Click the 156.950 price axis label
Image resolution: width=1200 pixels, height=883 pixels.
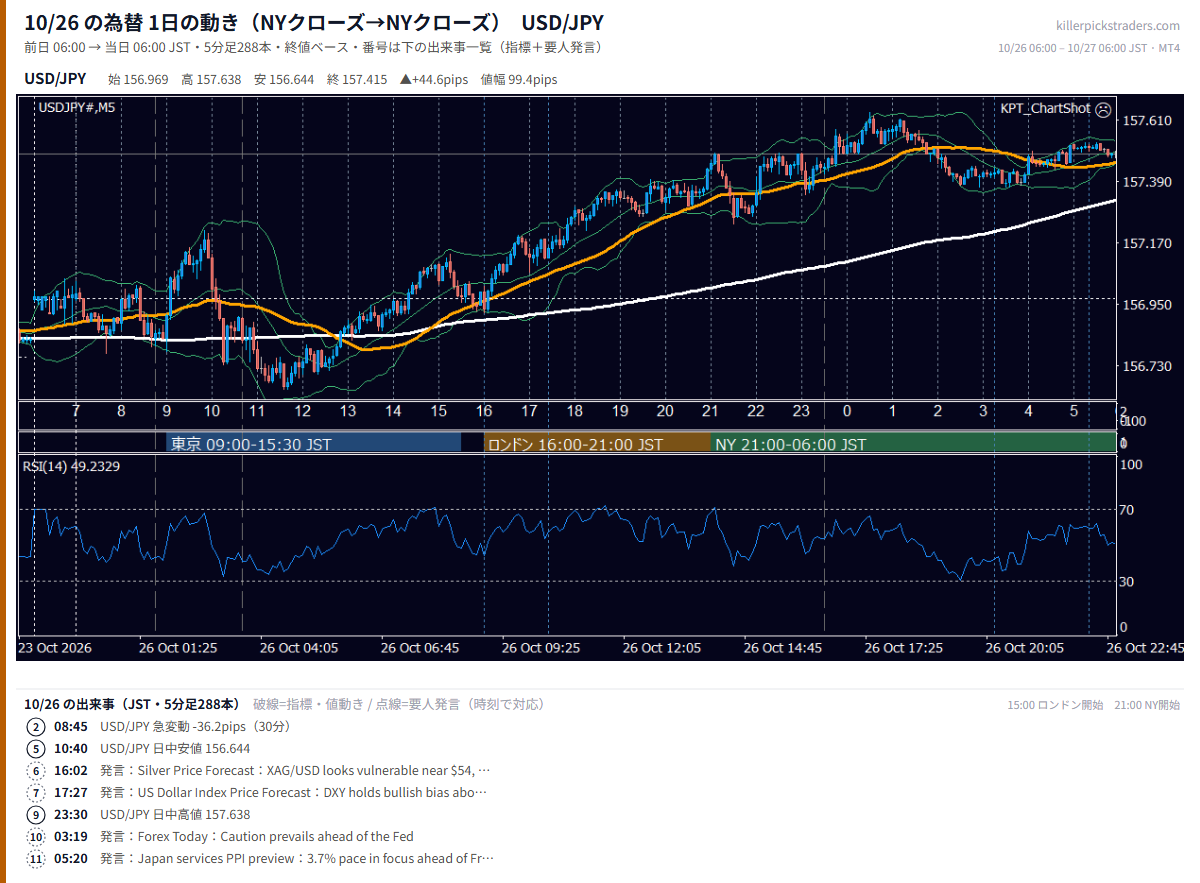point(1147,304)
